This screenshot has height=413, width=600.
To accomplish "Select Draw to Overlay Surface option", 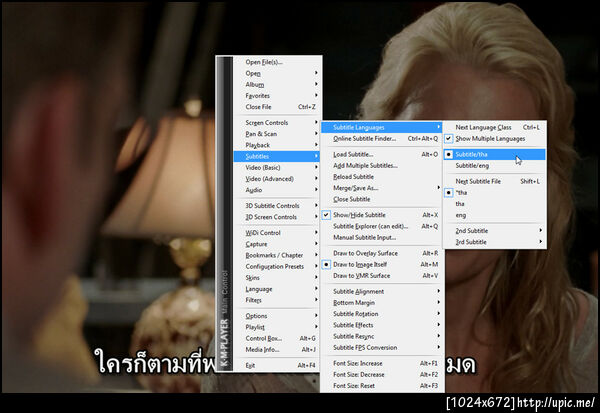I will click(381, 253).
